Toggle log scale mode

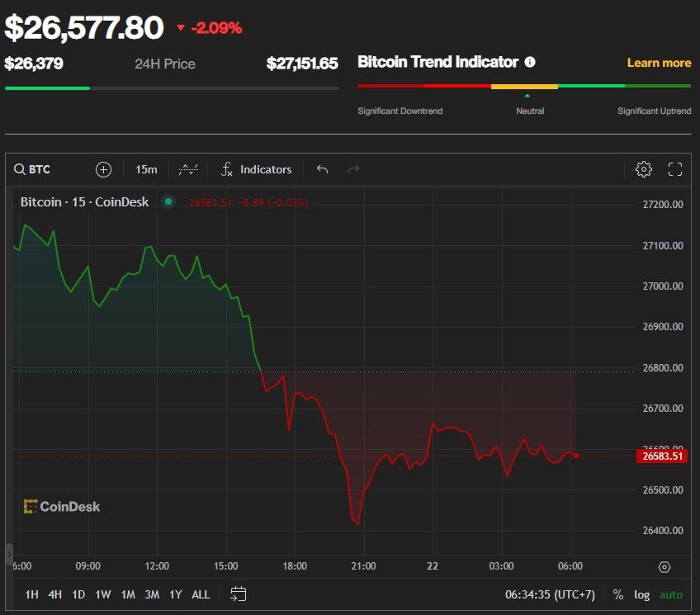(x=642, y=595)
